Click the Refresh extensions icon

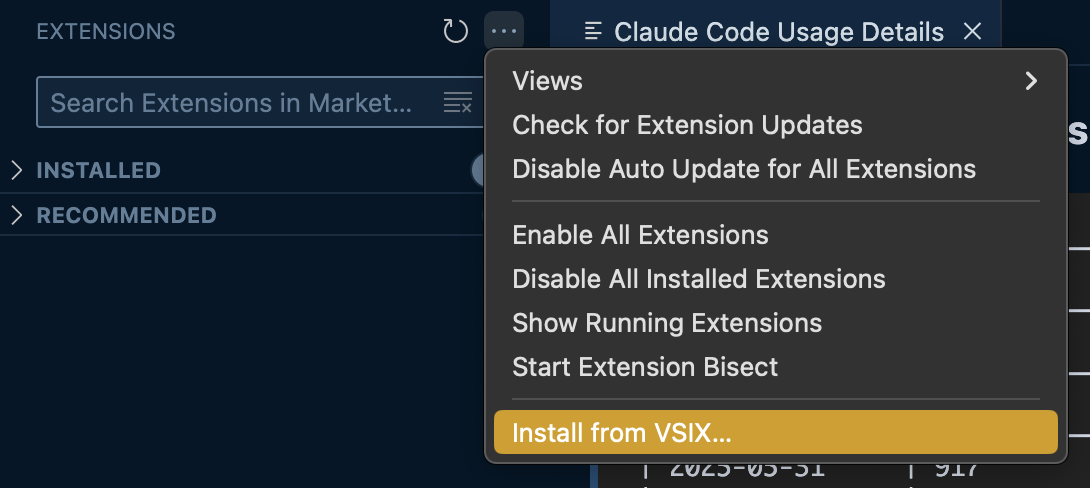[455, 32]
